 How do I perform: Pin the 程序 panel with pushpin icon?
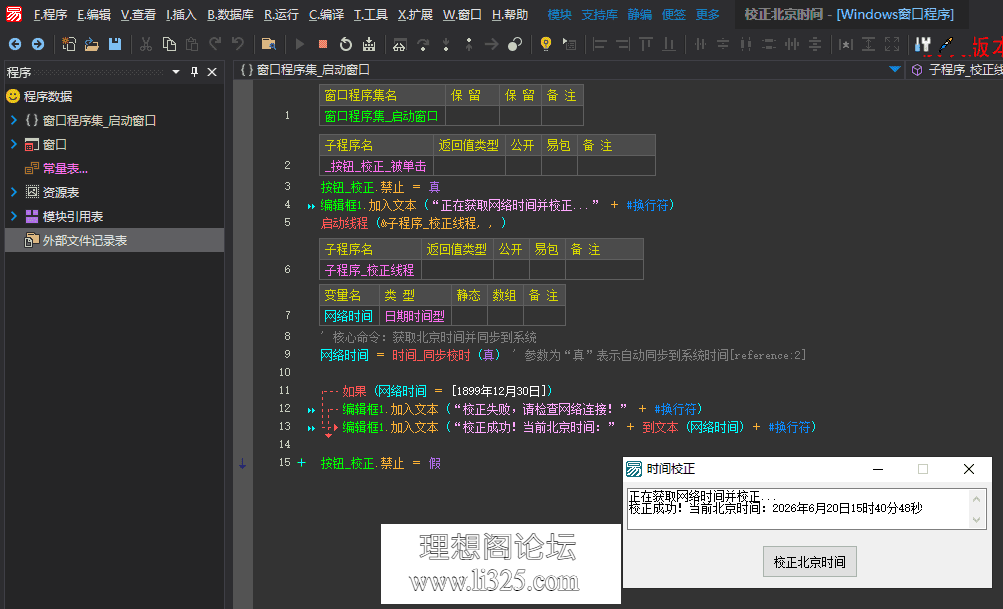click(x=194, y=72)
